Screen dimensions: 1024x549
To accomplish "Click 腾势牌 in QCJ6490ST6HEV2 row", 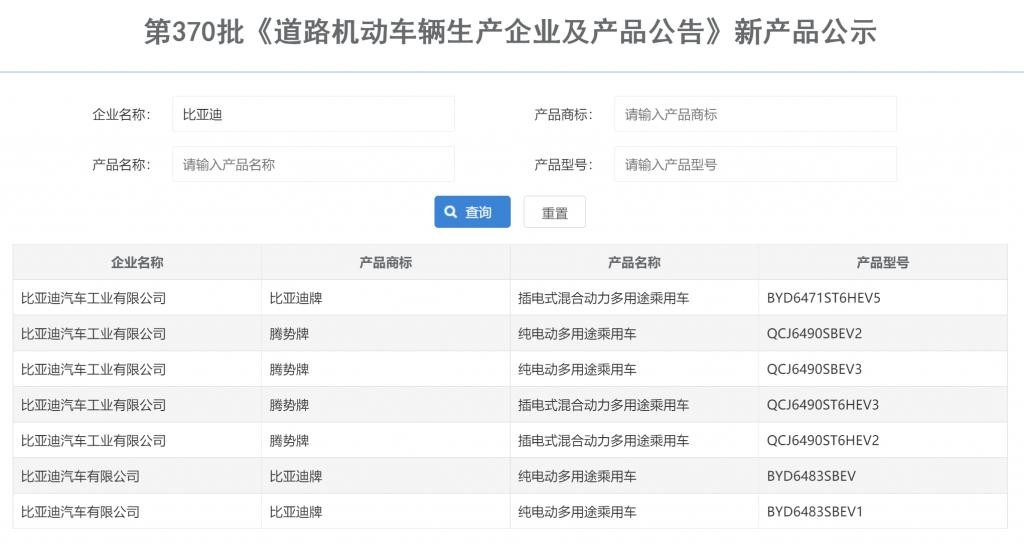I will (289, 441).
